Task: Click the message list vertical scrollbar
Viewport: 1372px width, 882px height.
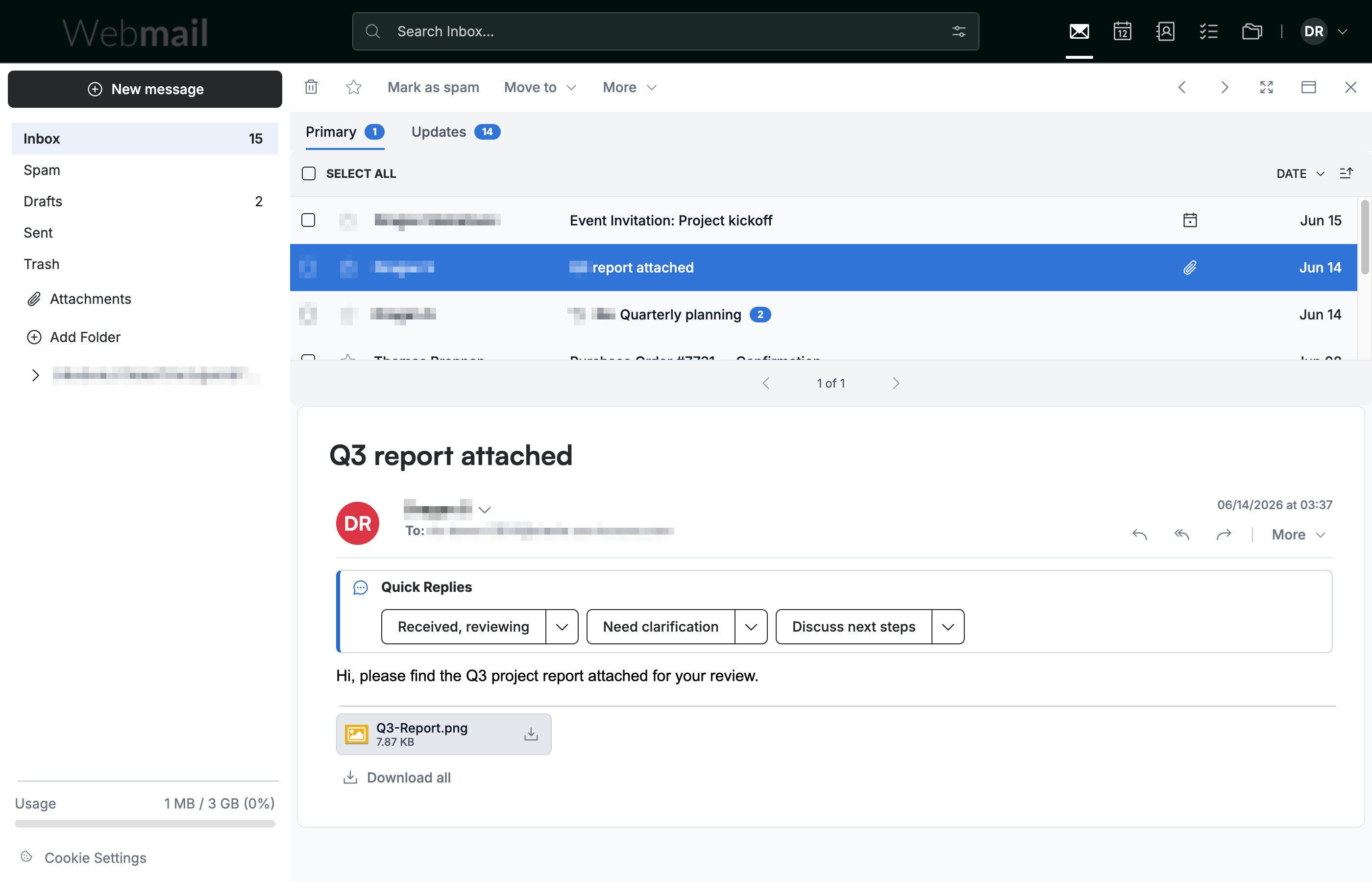Action: click(x=1365, y=237)
